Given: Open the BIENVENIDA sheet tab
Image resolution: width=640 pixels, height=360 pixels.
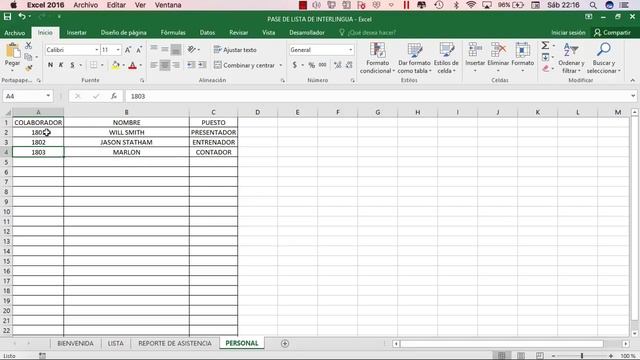Looking at the screenshot, I should point(75,343).
